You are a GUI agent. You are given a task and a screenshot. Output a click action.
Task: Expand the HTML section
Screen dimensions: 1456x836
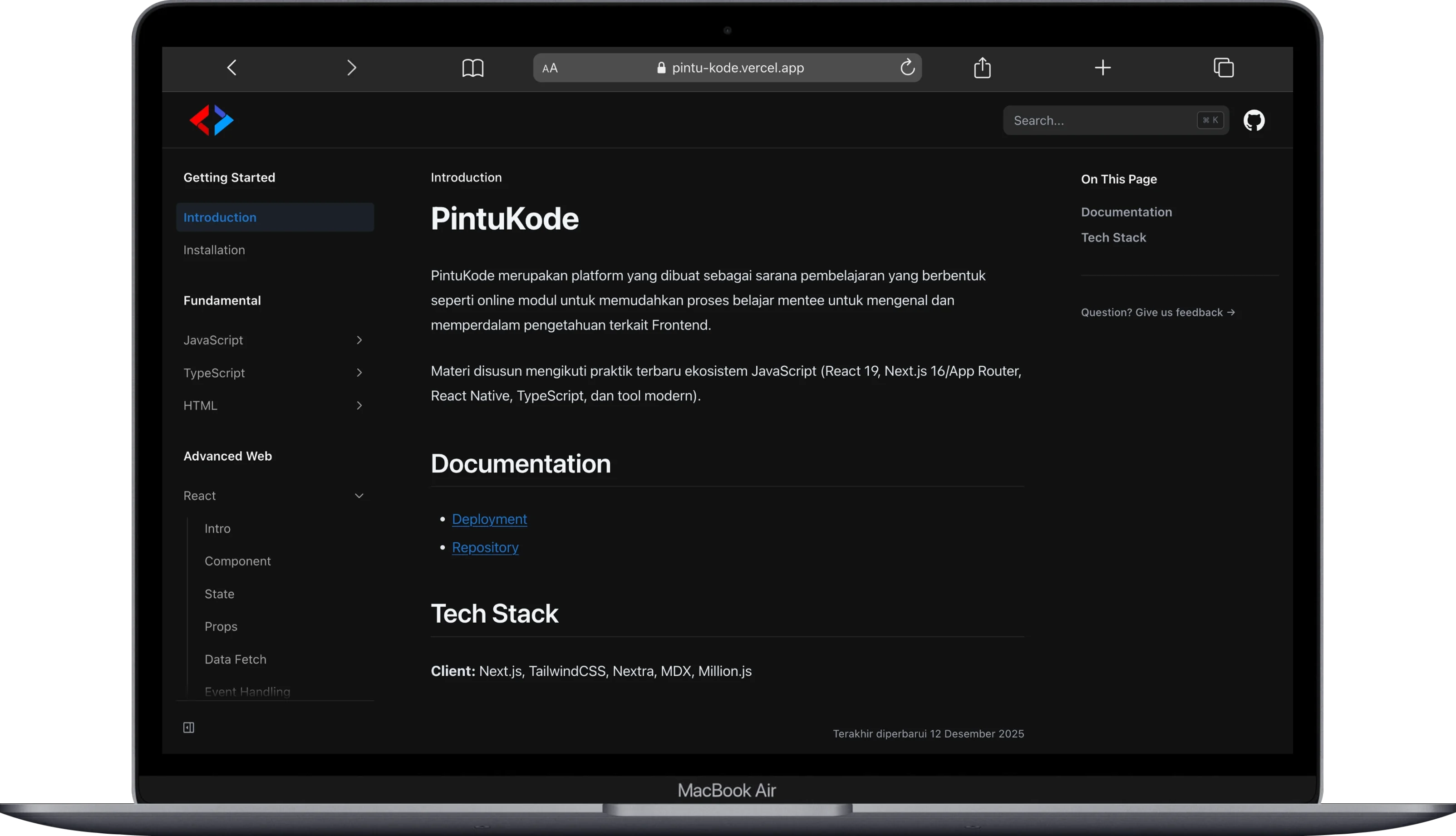[275, 405]
